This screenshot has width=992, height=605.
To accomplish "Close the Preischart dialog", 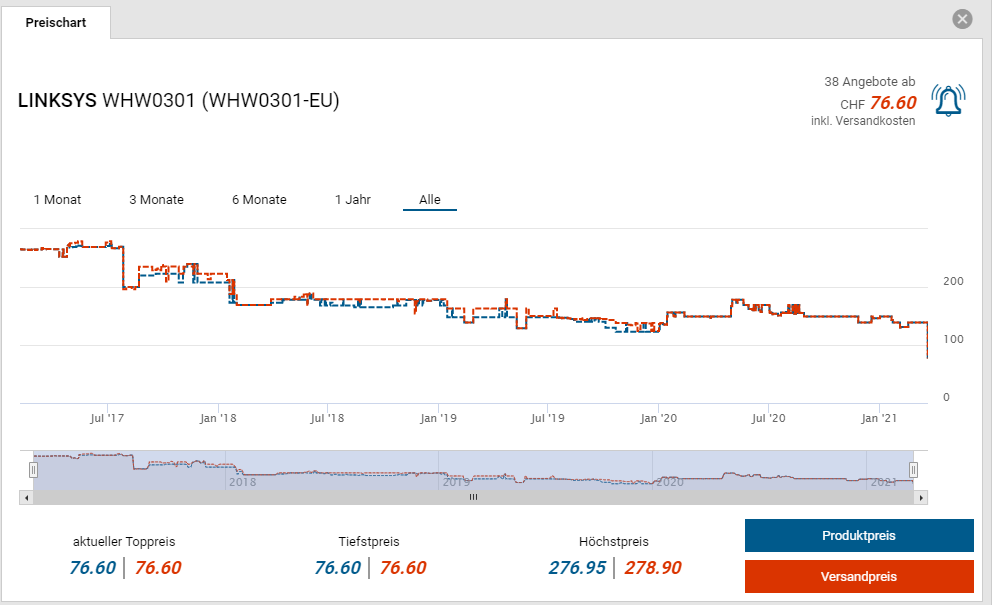I will pyautogui.click(x=962, y=19).
